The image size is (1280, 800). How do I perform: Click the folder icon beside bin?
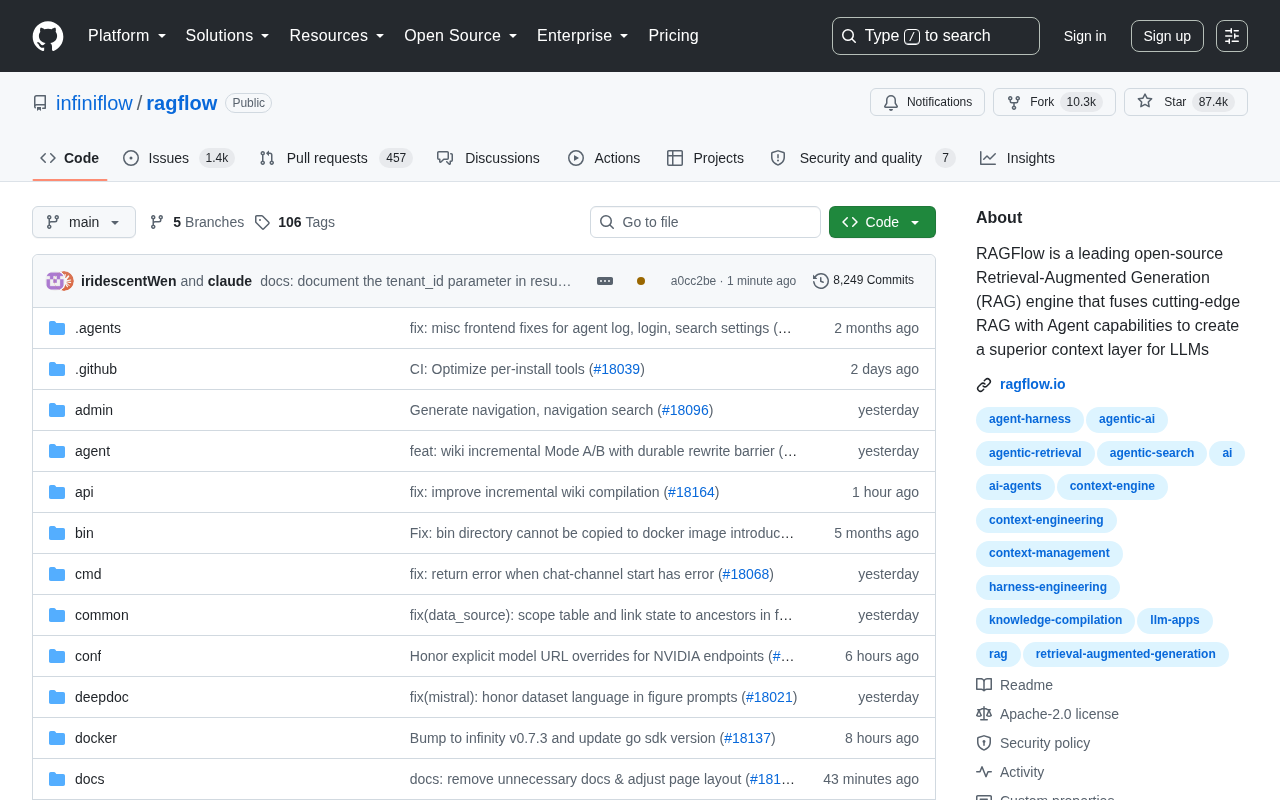click(x=57, y=533)
